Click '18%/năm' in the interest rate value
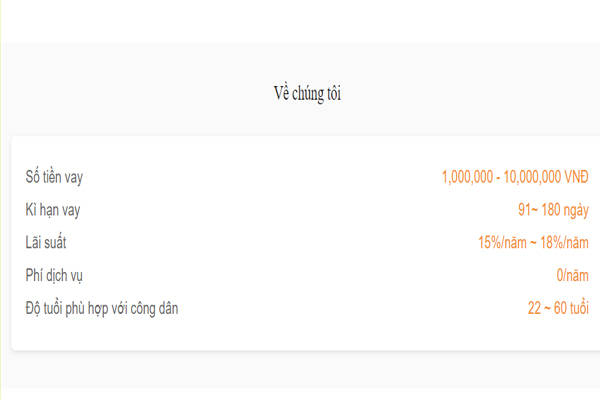 pos(564,243)
